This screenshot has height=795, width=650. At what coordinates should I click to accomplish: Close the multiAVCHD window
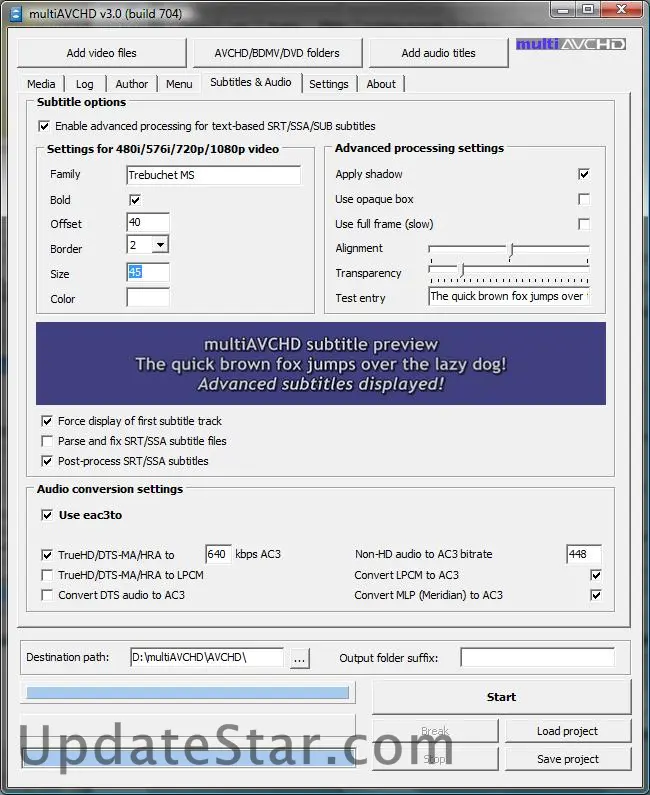pos(622,9)
